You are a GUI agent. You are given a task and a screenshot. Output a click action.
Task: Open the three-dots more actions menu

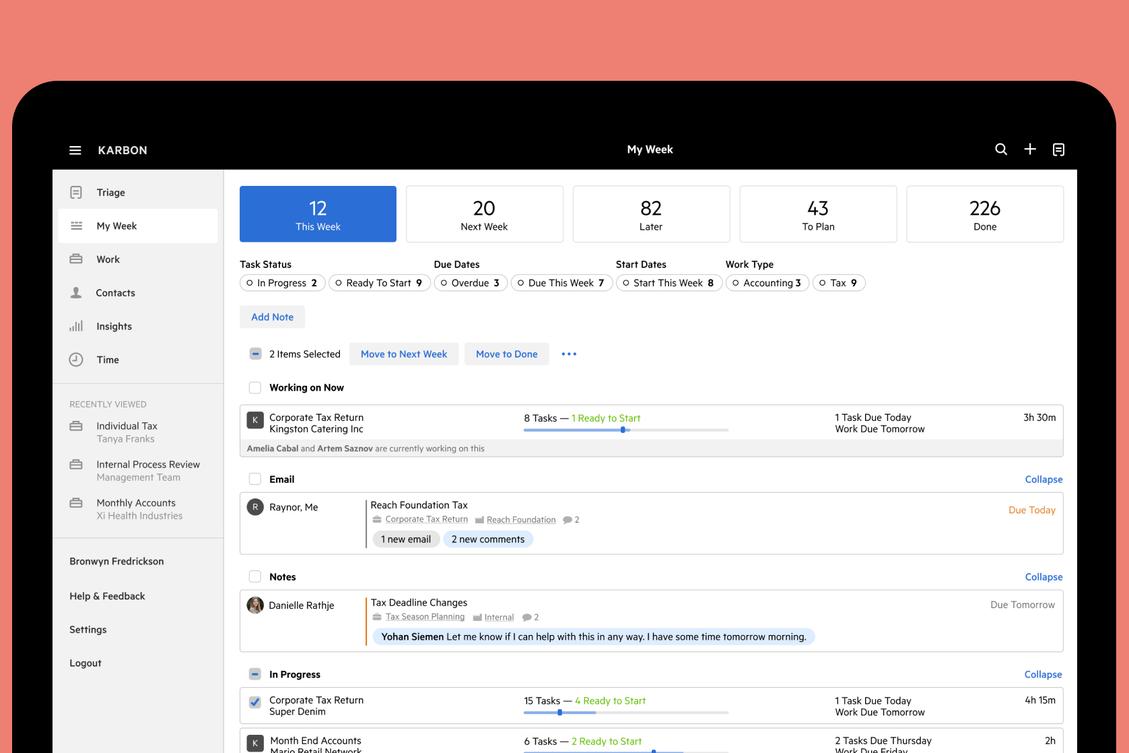(x=569, y=354)
